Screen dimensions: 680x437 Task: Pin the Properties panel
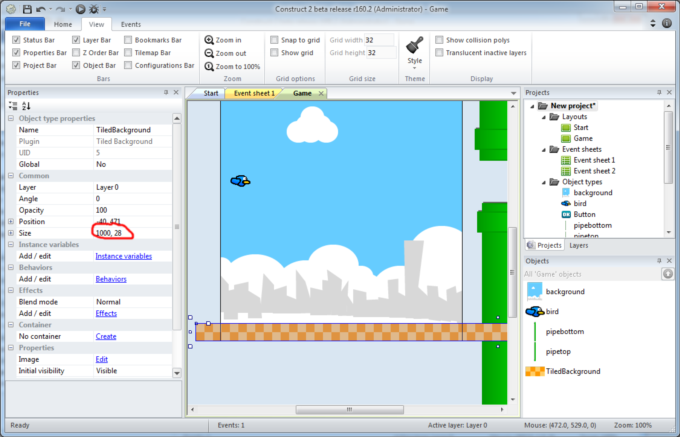coord(166,92)
